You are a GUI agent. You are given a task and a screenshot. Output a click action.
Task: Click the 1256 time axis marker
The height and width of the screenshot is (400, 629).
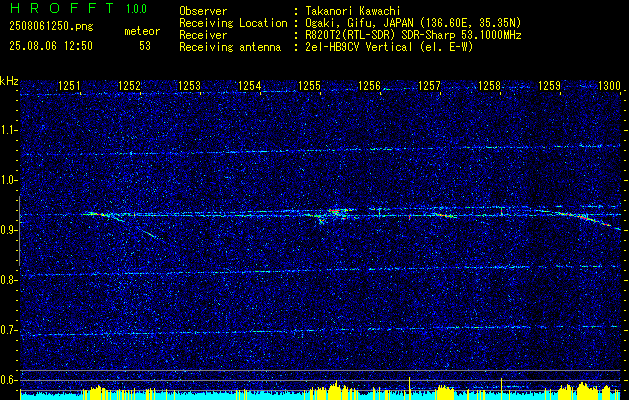tap(369, 86)
